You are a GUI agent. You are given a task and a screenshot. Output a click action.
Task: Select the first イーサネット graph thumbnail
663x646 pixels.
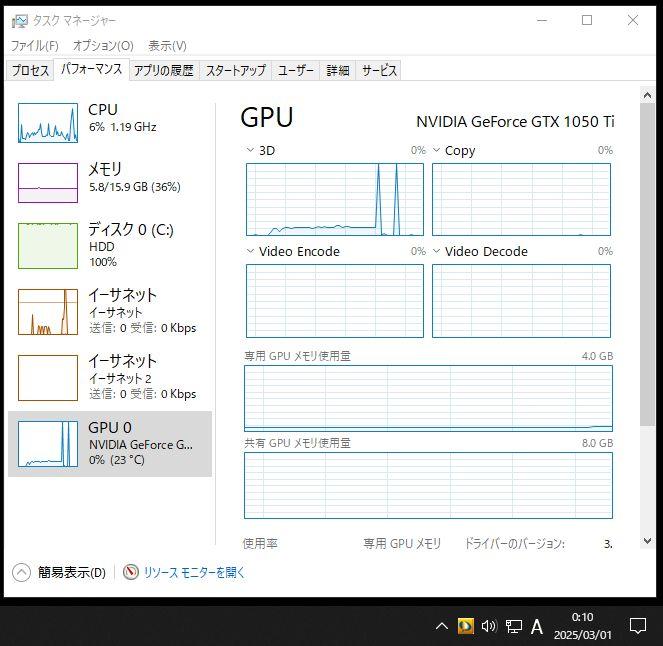tap(48, 312)
